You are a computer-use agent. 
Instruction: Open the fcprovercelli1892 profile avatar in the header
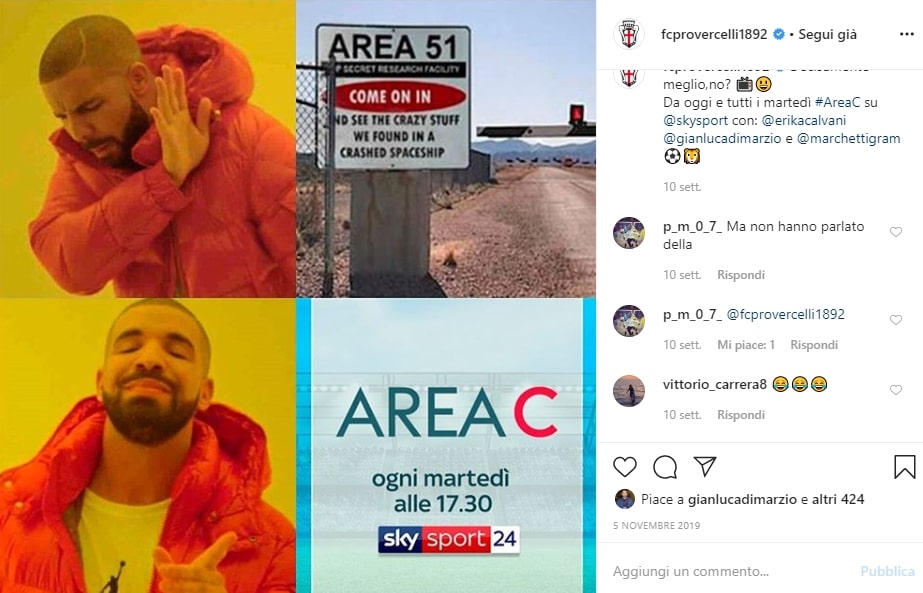click(x=629, y=34)
